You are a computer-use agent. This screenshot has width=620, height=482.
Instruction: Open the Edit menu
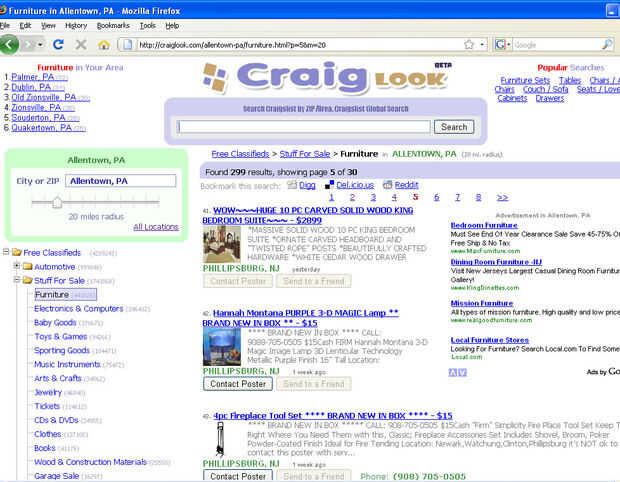(x=25, y=26)
